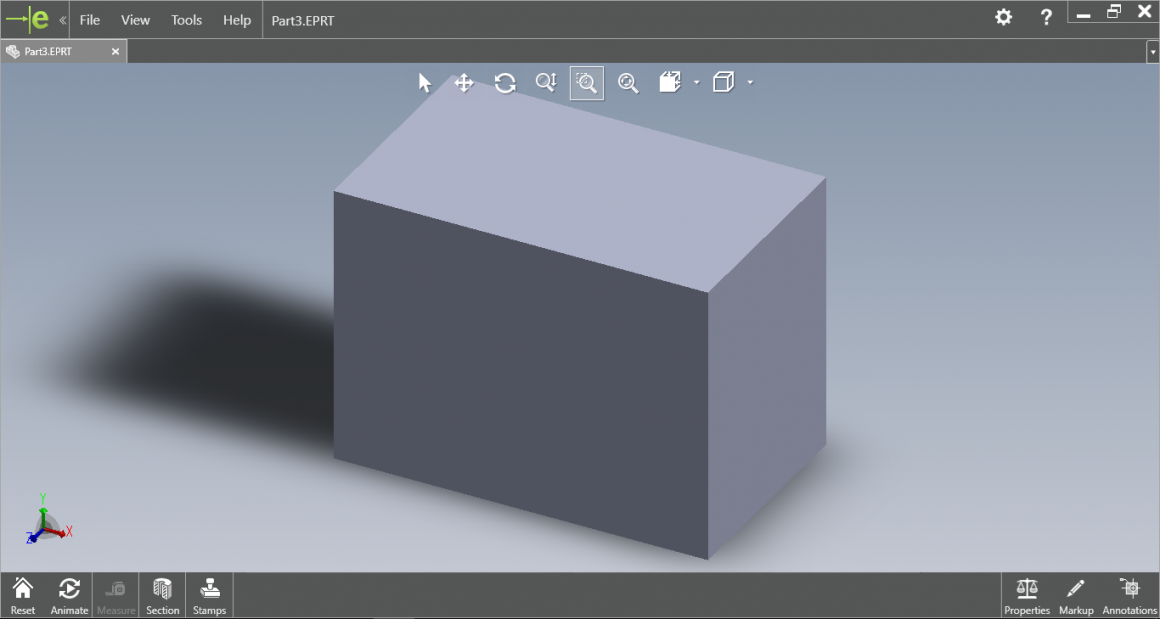Open the Section tool

click(162, 594)
